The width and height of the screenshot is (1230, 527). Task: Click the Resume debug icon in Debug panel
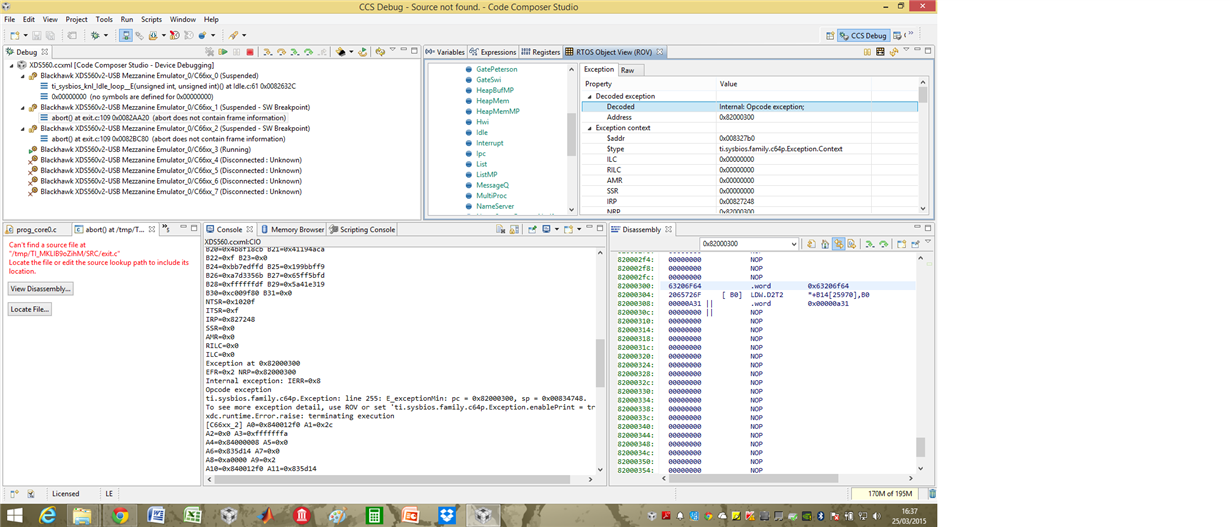(x=223, y=52)
